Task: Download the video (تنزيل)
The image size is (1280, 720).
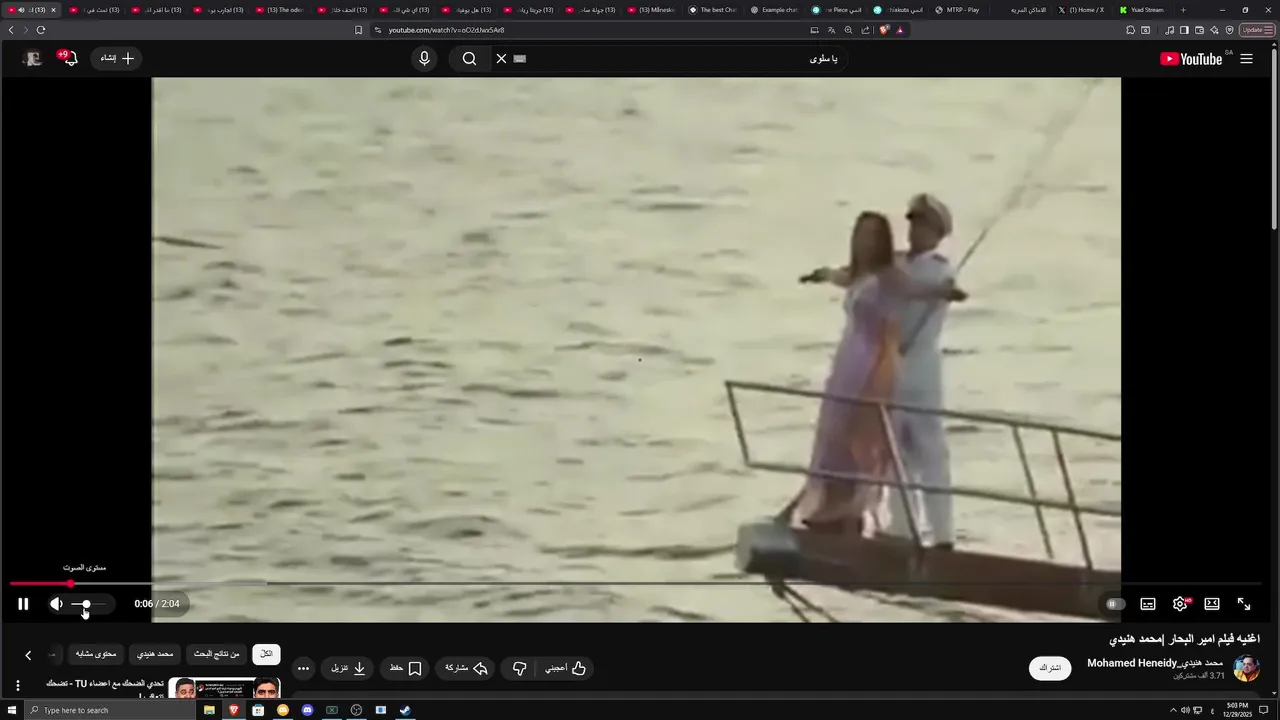Action: click(x=348, y=668)
